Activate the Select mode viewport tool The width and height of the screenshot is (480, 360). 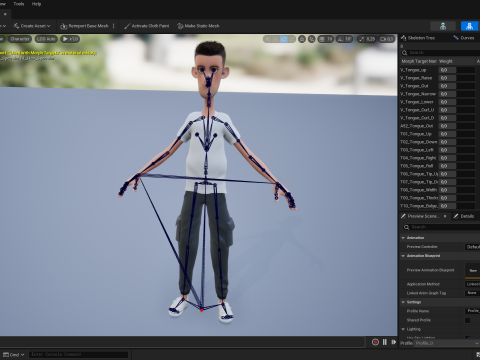coord(268,39)
